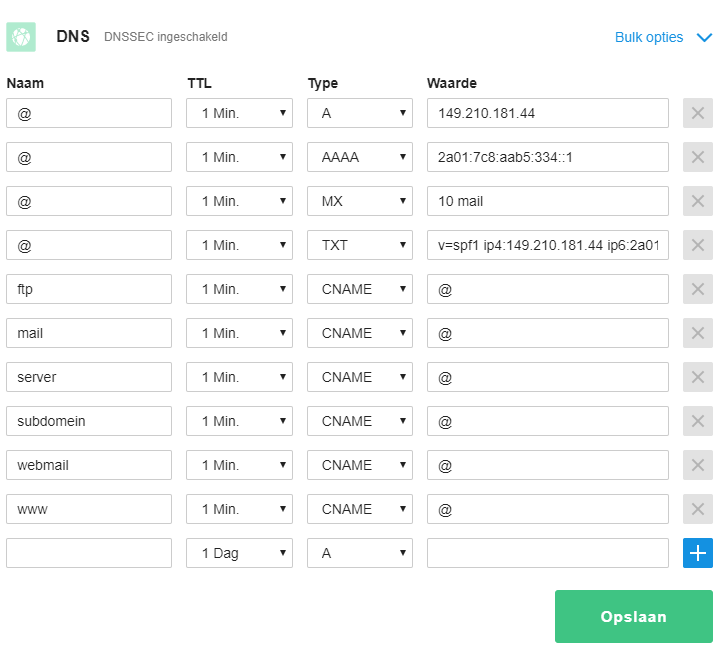The height and width of the screenshot is (657, 727).
Task: Open the MX type dropdown
Action: (360, 201)
